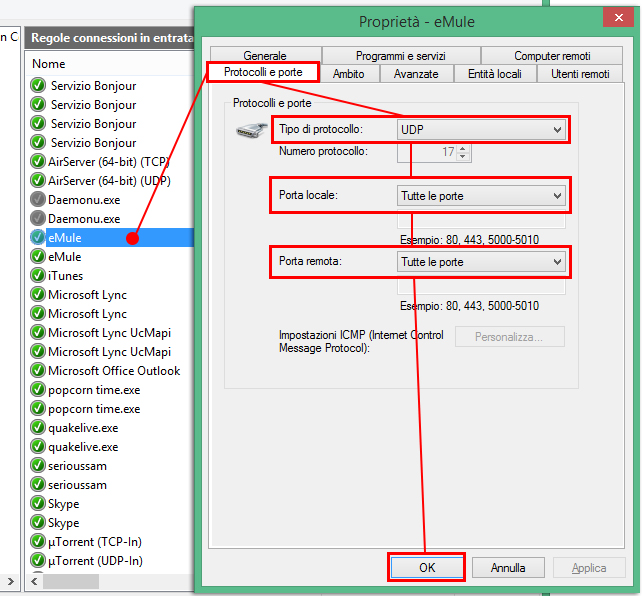Switch to the Computer remoti tab

click(552, 55)
